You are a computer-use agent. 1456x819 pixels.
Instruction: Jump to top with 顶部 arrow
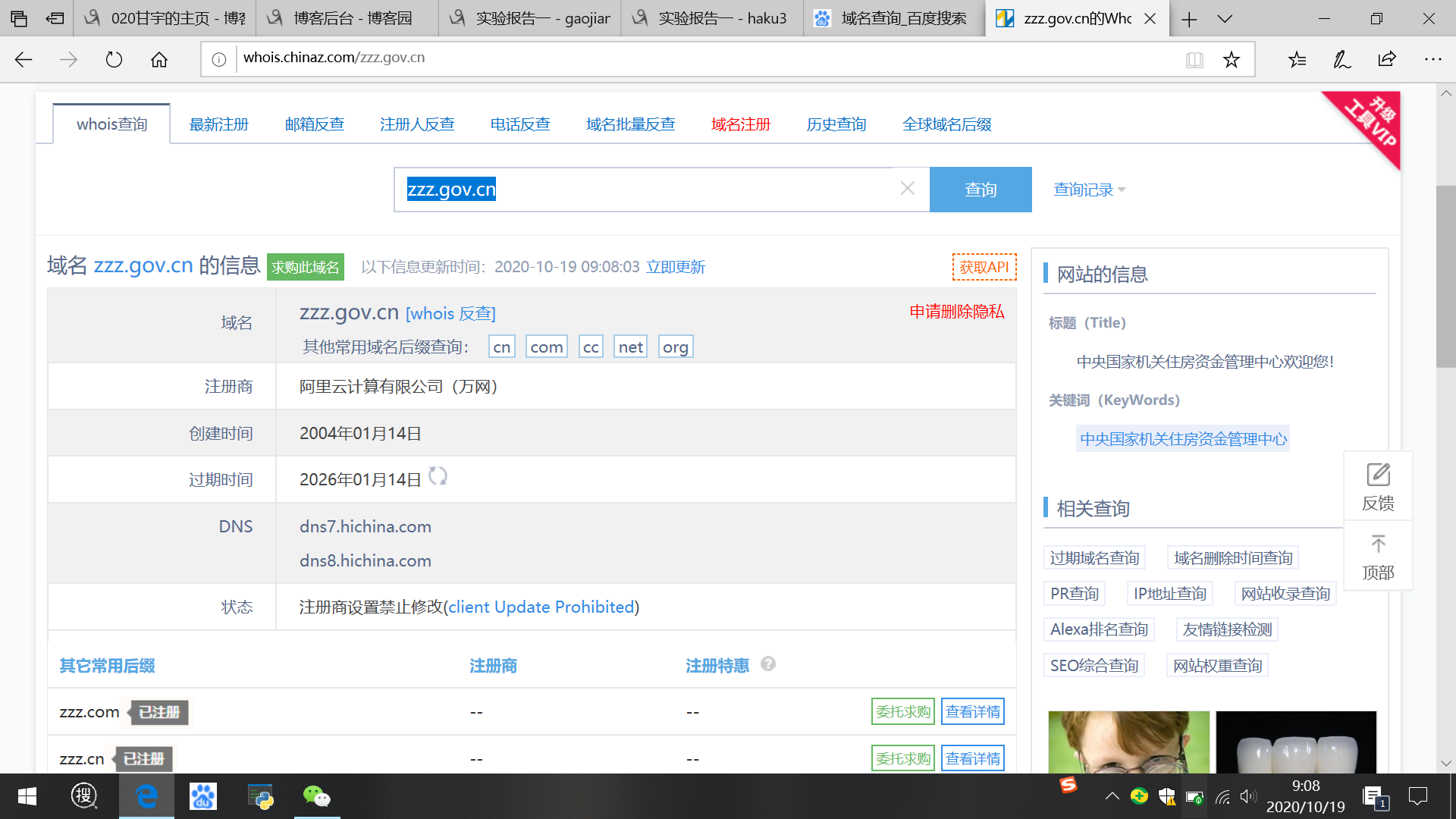pyautogui.click(x=1378, y=544)
